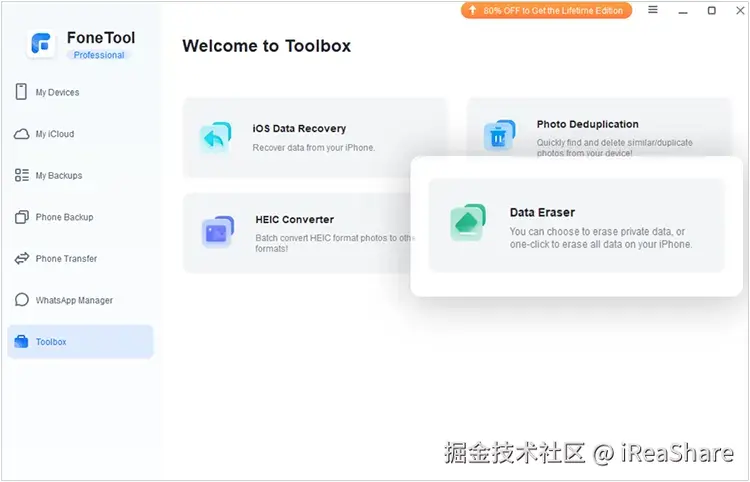Maximize the FoneTool window
Viewport: 750px width, 482px height.
712,10
